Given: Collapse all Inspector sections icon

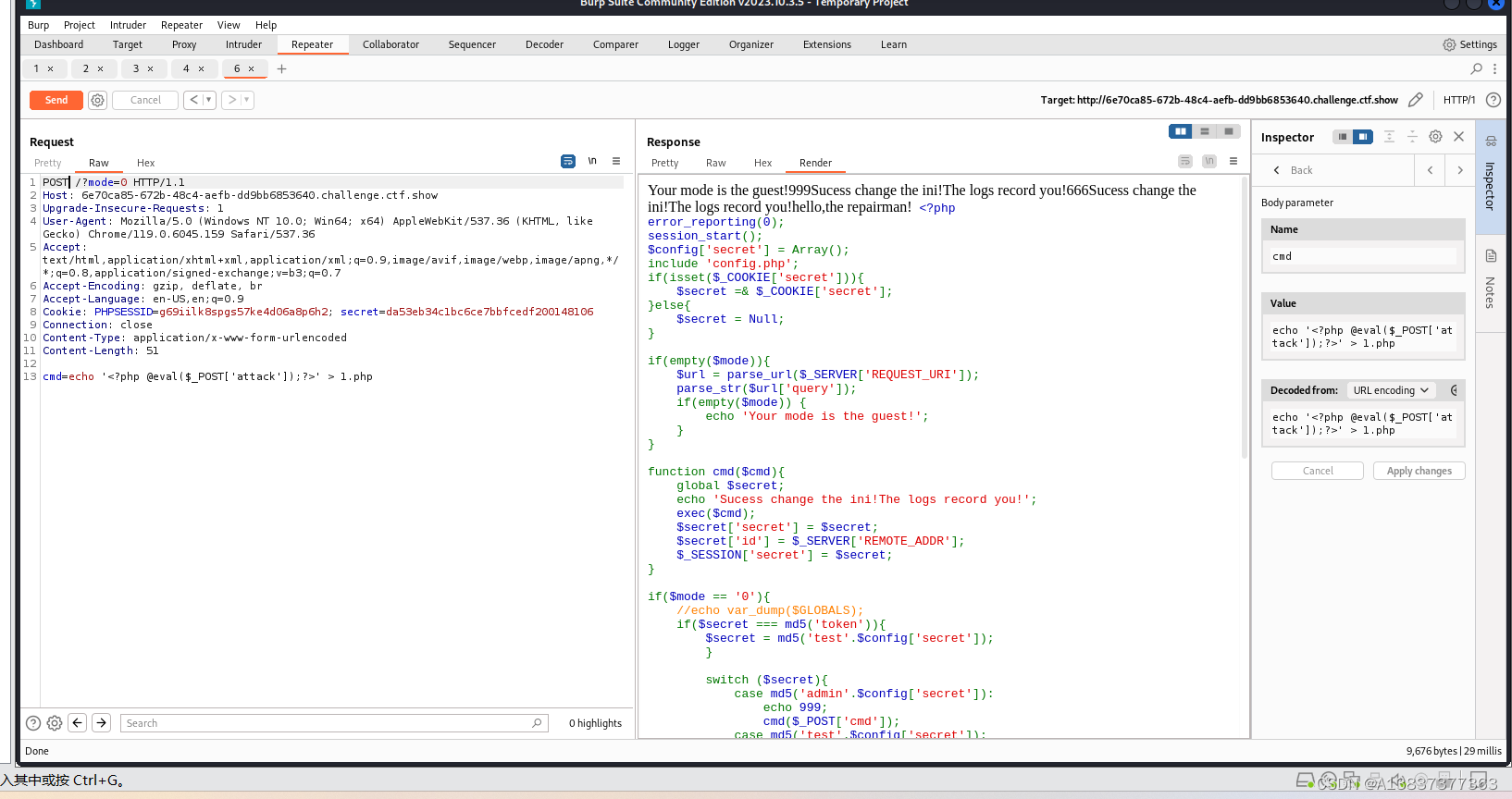Looking at the screenshot, I should (x=1412, y=137).
